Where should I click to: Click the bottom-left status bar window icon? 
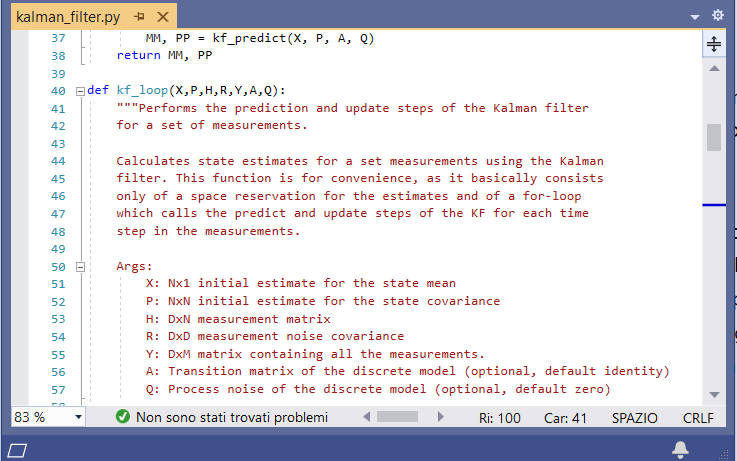[17, 449]
